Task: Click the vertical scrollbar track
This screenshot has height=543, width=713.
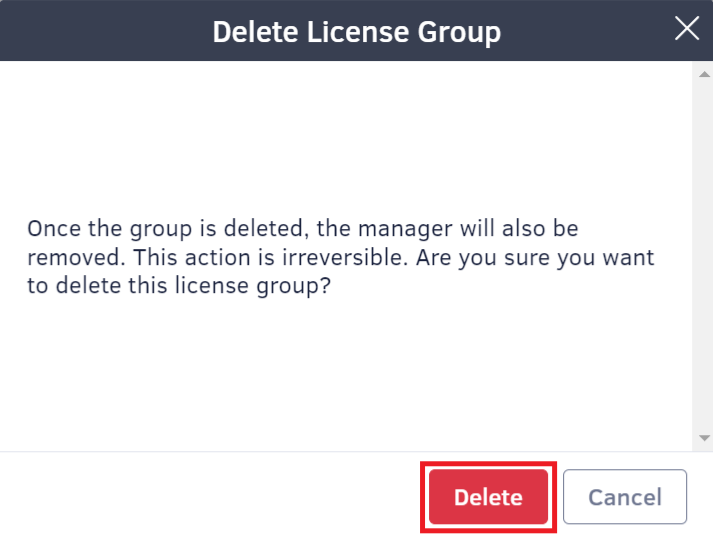Action: coord(704,250)
